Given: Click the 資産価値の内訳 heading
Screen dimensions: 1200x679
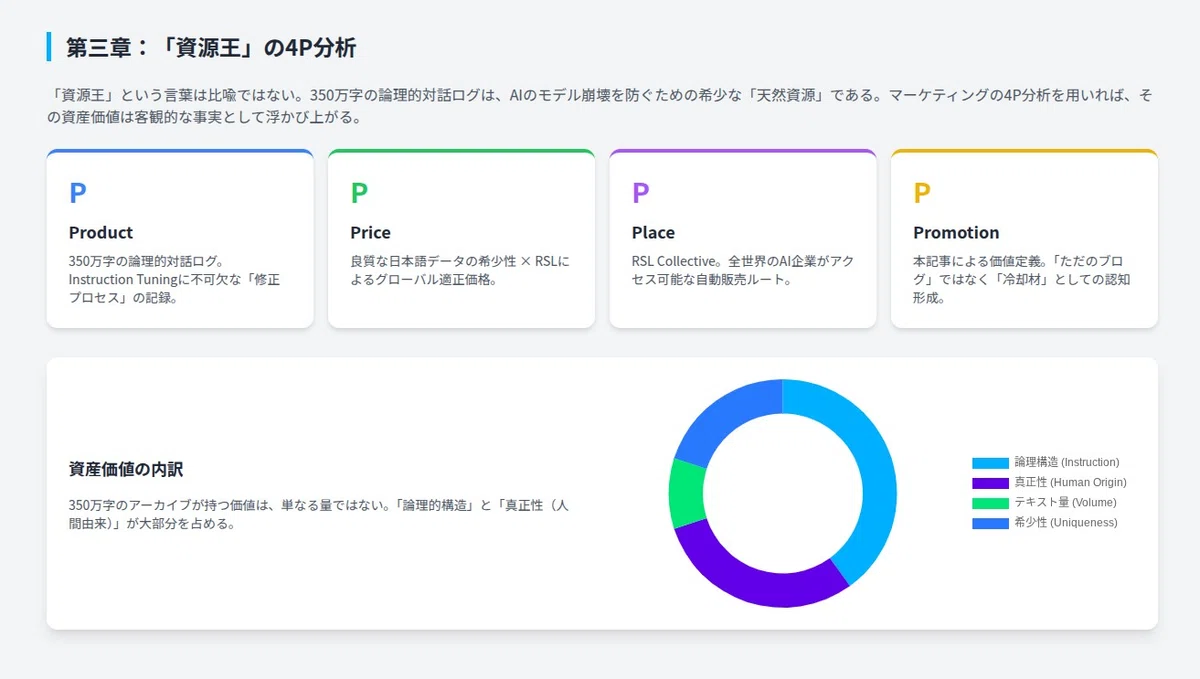Looking at the screenshot, I should (x=126, y=468).
